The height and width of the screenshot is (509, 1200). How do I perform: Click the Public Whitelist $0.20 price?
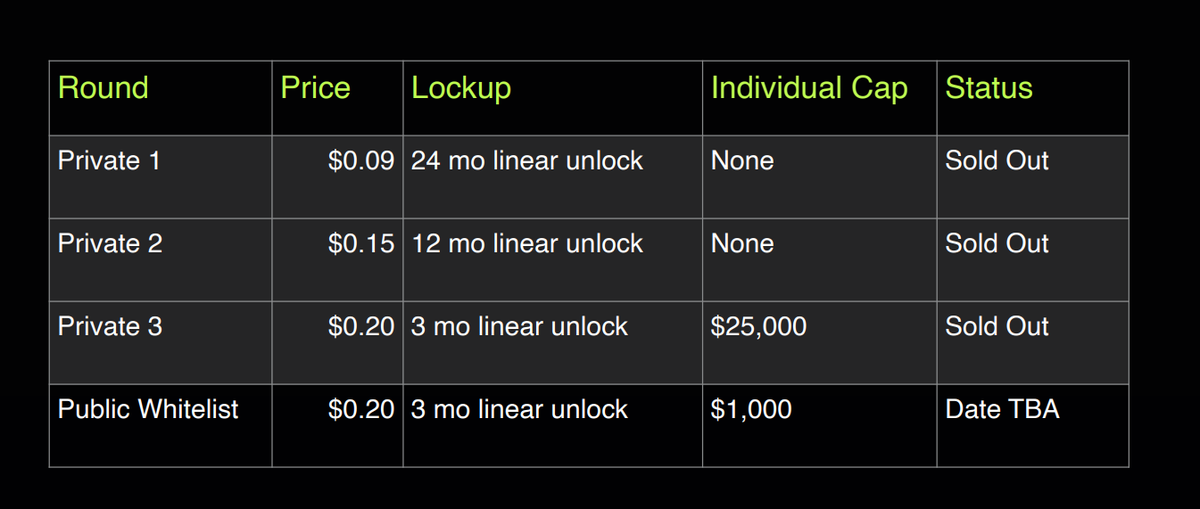(361, 409)
